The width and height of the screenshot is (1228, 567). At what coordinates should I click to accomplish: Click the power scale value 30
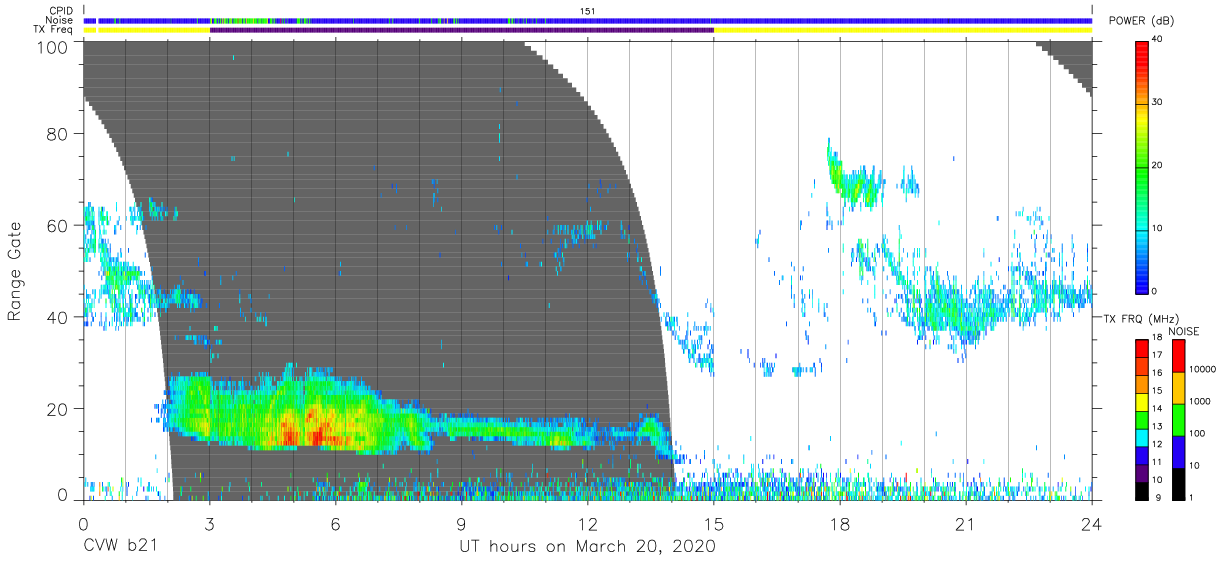[x=1159, y=103]
